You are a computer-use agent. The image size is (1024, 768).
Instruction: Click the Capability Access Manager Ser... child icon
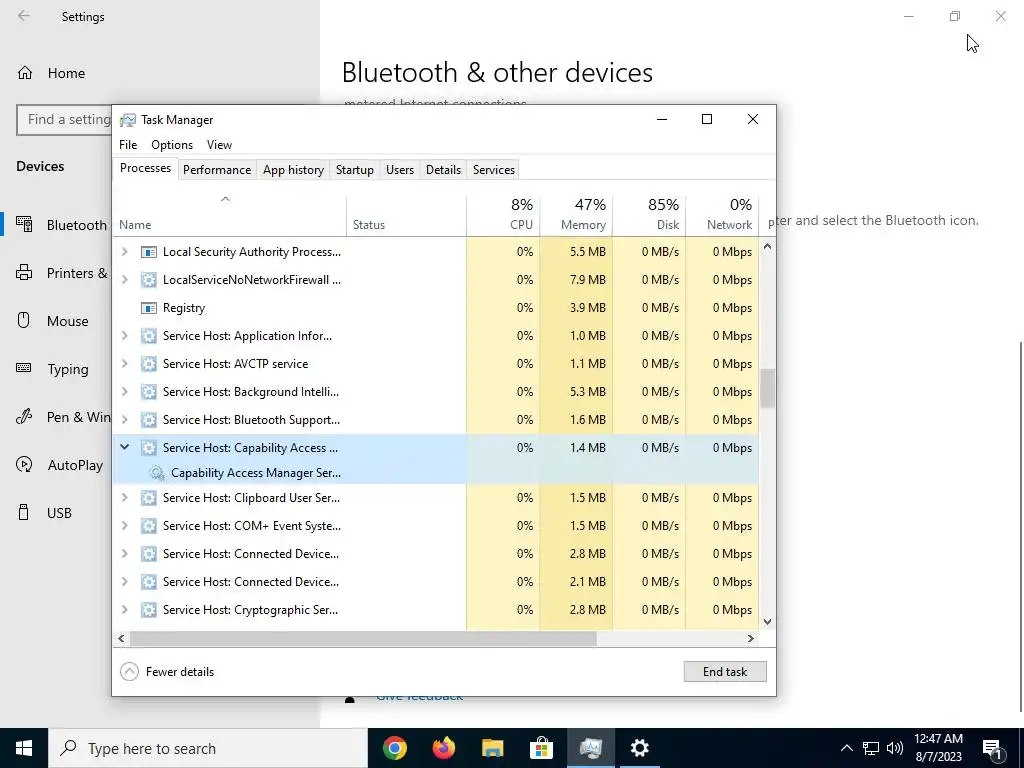pyautogui.click(x=157, y=473)
